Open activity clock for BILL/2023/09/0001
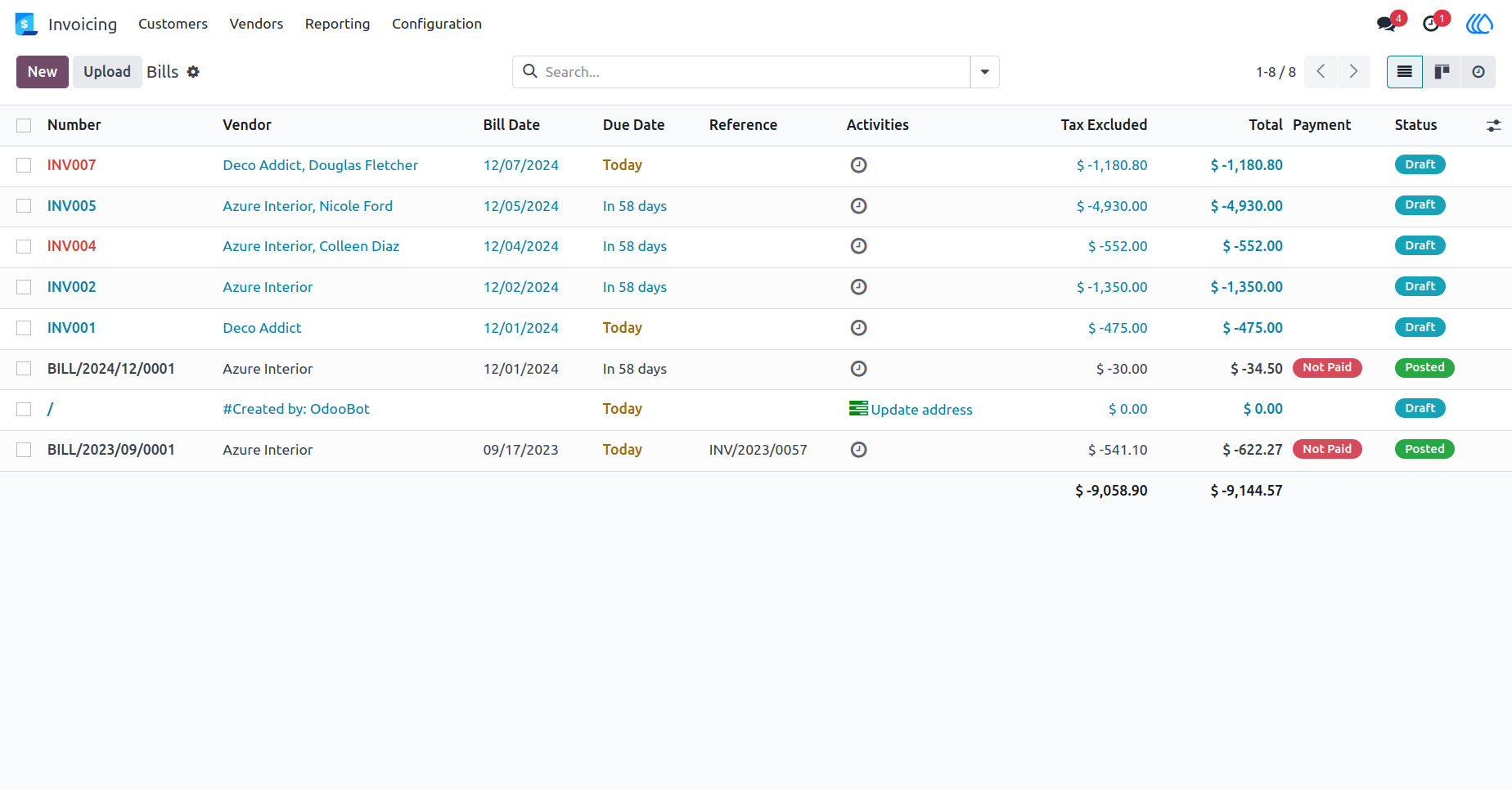The height and width of the screenshot is (790, 1512). tap(858, 450)
